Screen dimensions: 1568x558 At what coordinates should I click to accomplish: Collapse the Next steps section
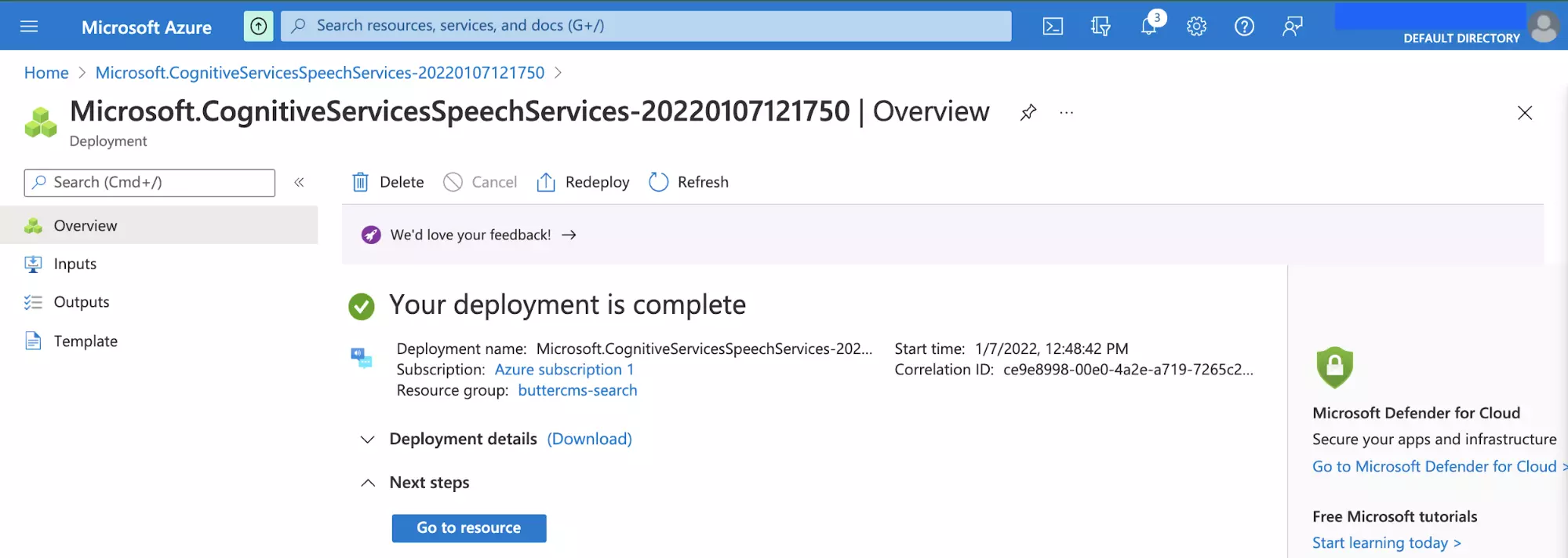click(367, 483)
